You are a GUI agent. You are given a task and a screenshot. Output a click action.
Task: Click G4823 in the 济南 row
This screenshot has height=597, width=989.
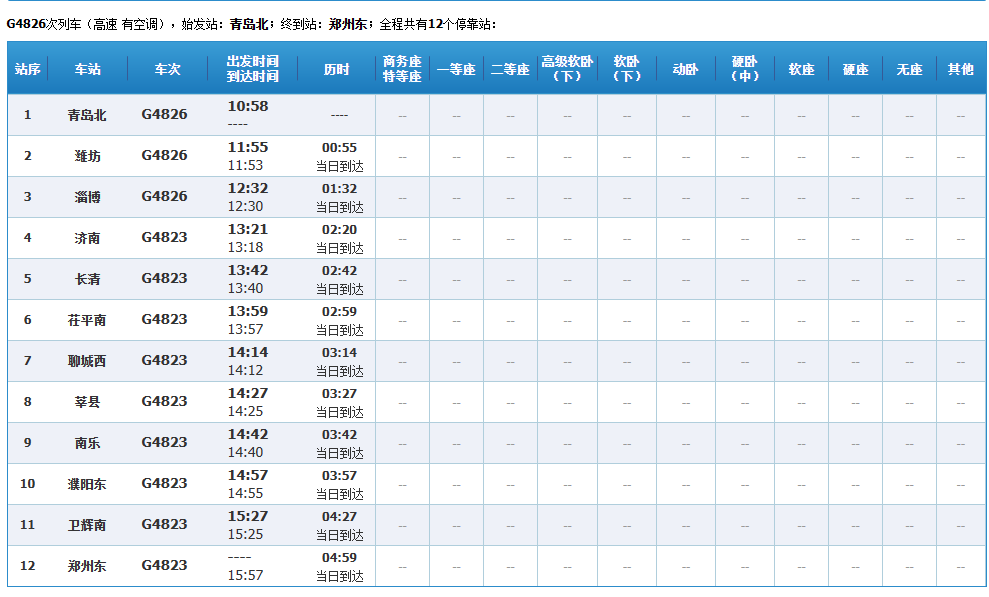[x=164, y=238]
